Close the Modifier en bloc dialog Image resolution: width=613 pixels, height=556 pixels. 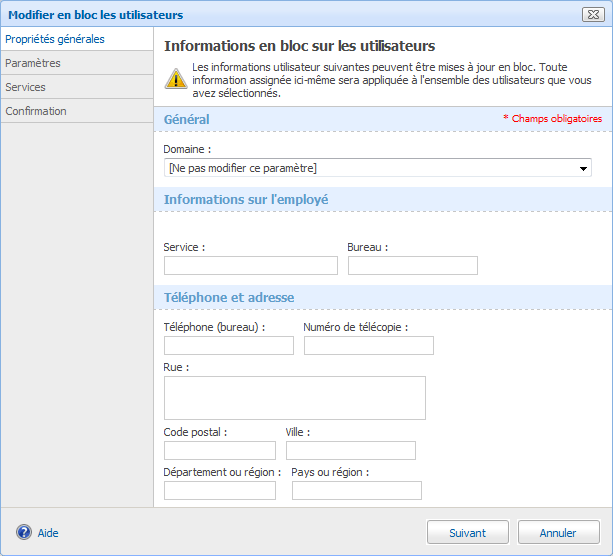point(591,15)
